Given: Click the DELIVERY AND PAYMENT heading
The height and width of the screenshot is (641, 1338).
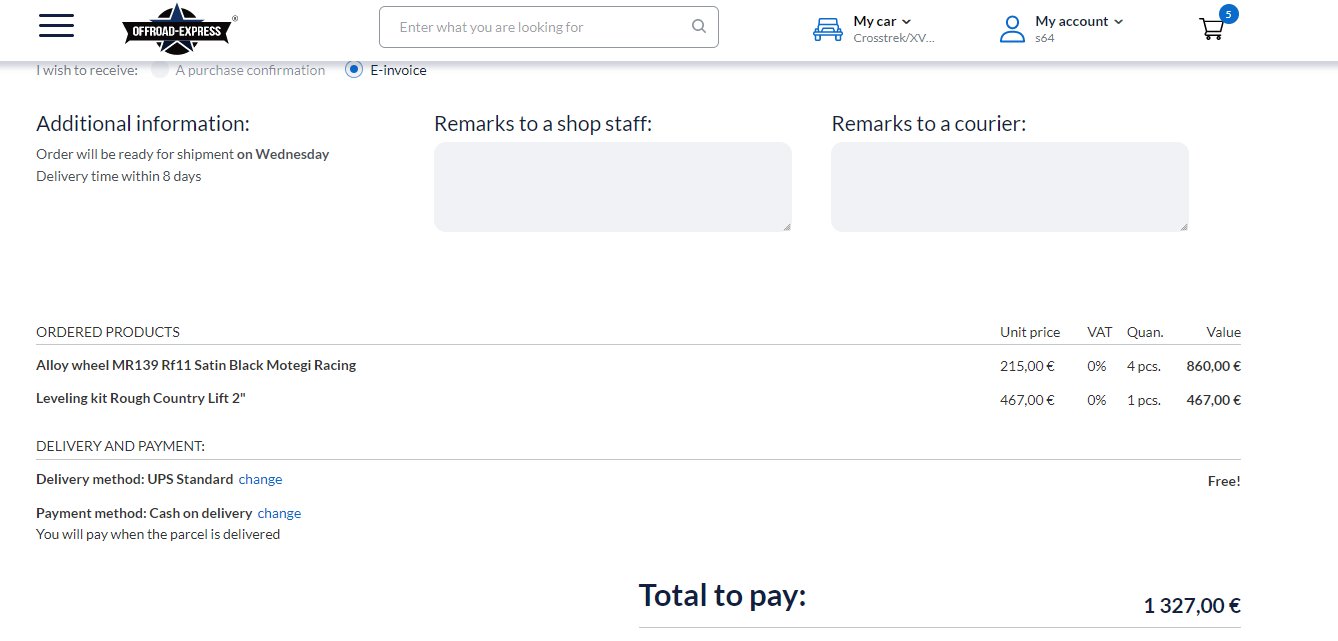Looking at the screenshot, I should 120,446.
